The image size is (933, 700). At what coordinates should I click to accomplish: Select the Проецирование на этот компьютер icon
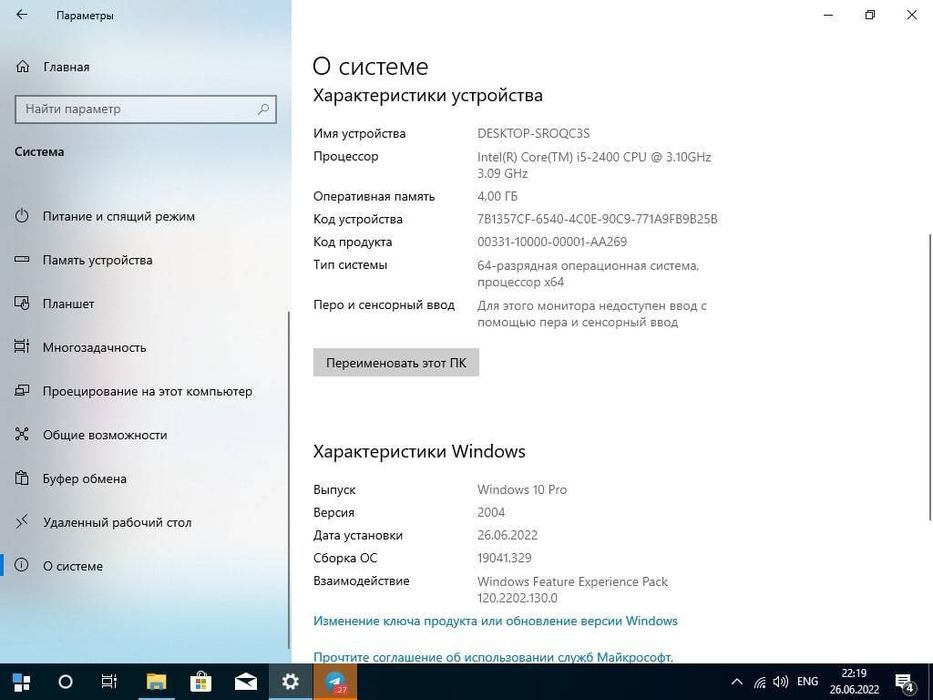[x=22, y=391]
